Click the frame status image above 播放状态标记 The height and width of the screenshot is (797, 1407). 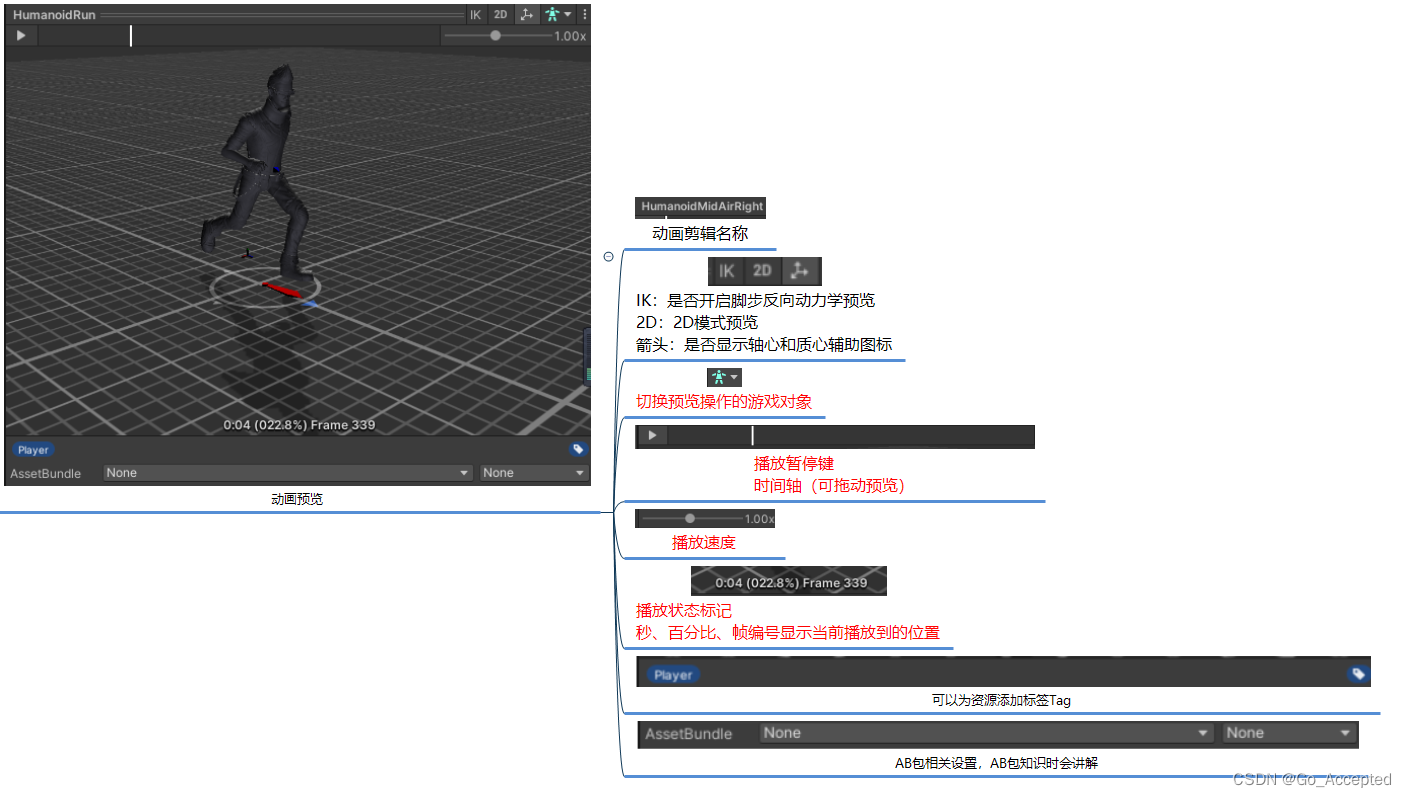[789, 582]
